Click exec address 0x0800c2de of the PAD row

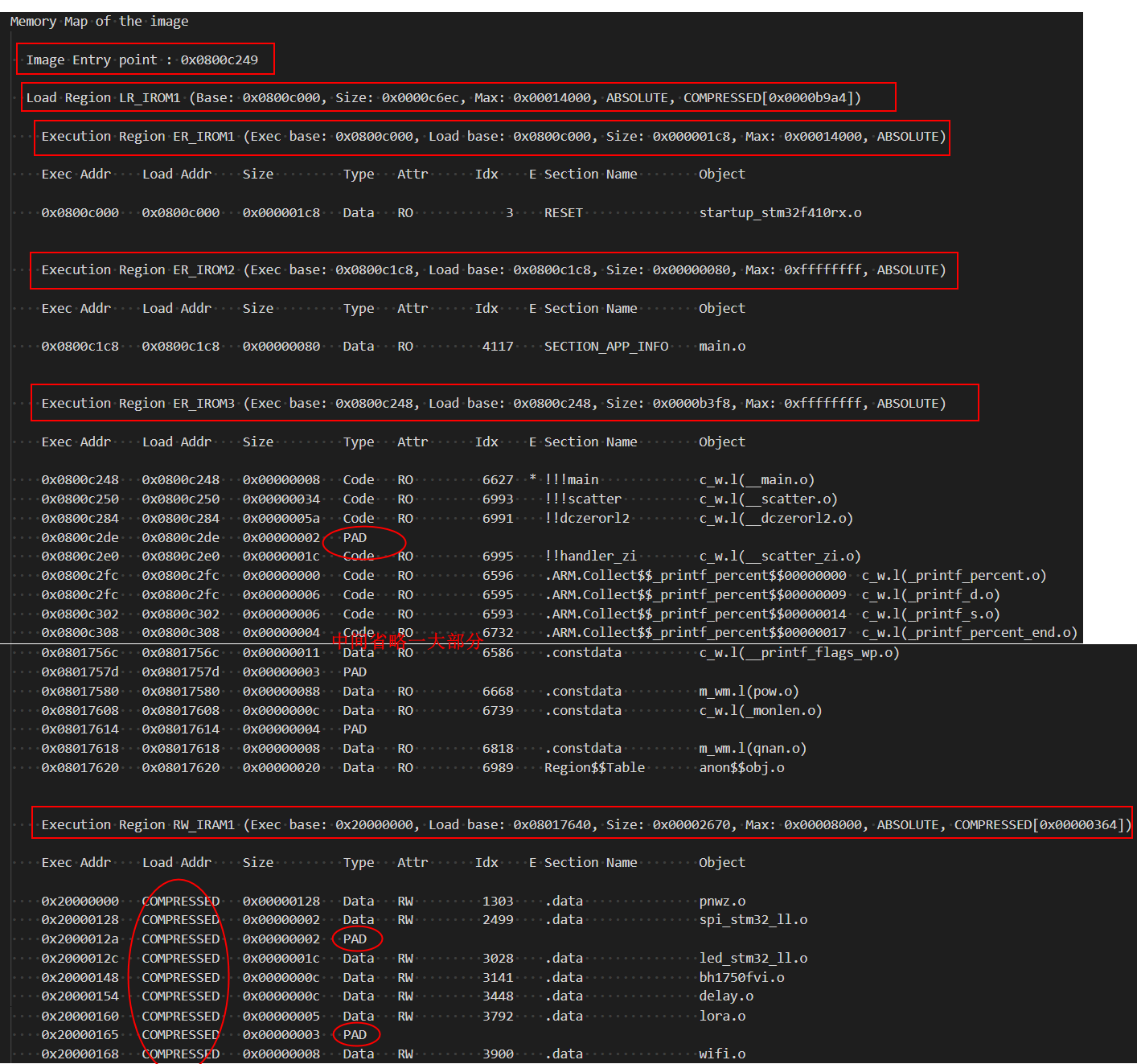pos(80,538)
